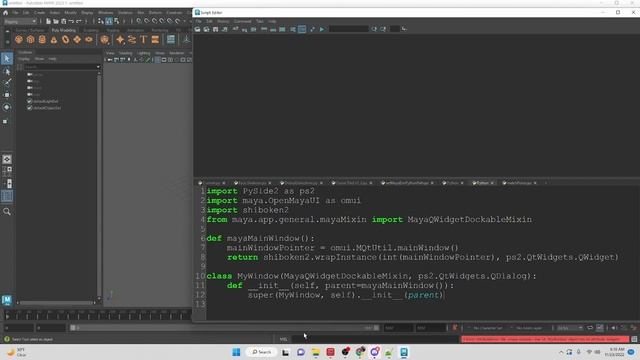Create a polygon cylinder from the shelf
Screen dimensions: 640x360
tap(42, 40)
